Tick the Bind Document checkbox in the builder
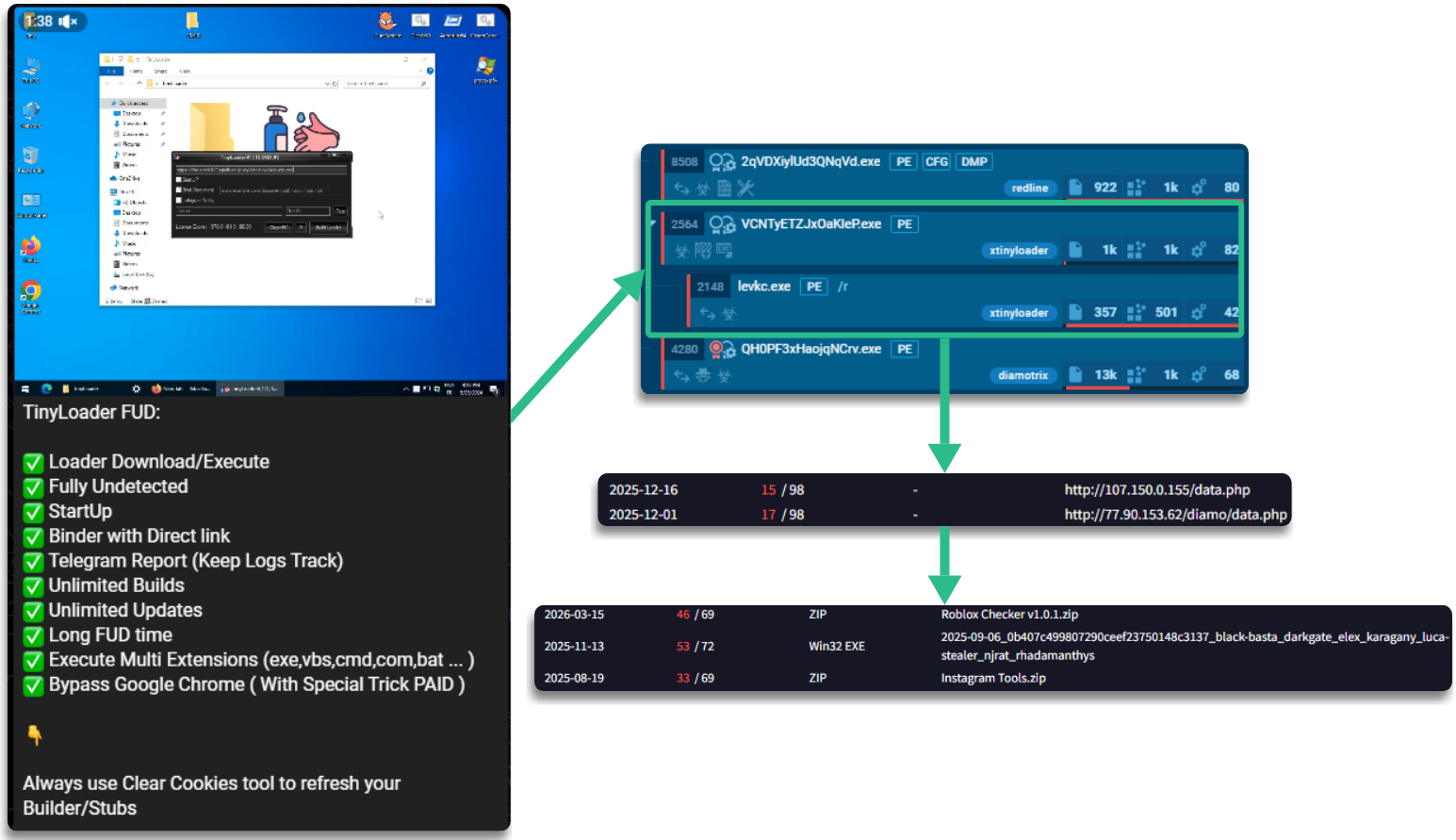The width and height of the screenshot is (1456, 840). click(x=179, y=189)
